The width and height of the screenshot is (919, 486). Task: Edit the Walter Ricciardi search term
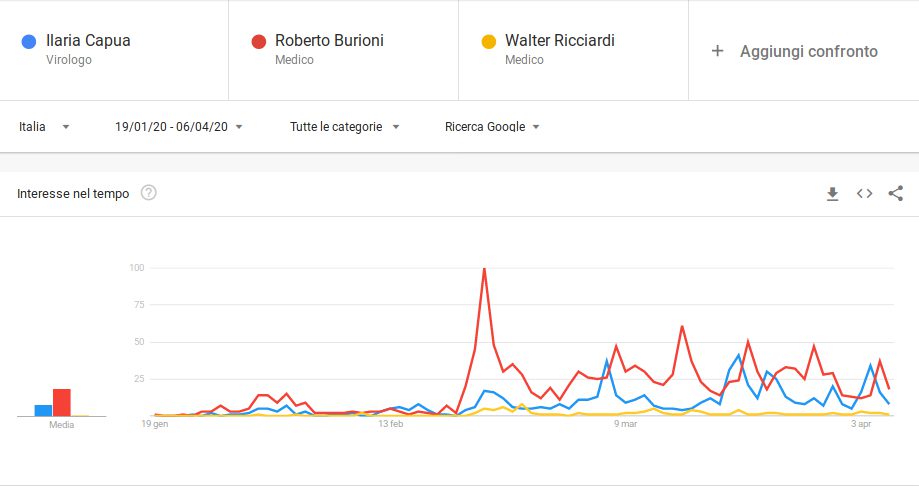[559, 41]
